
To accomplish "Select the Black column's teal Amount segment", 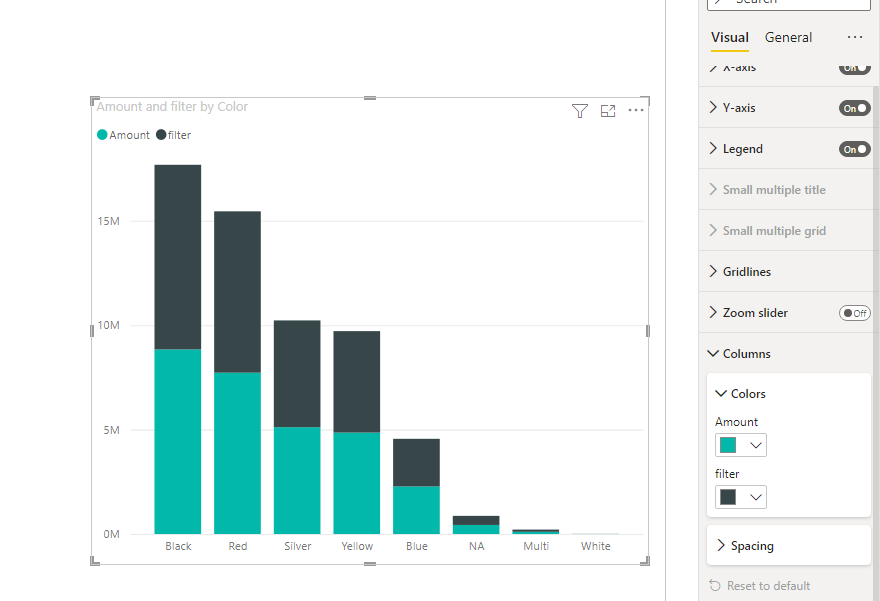I will 178,442.
